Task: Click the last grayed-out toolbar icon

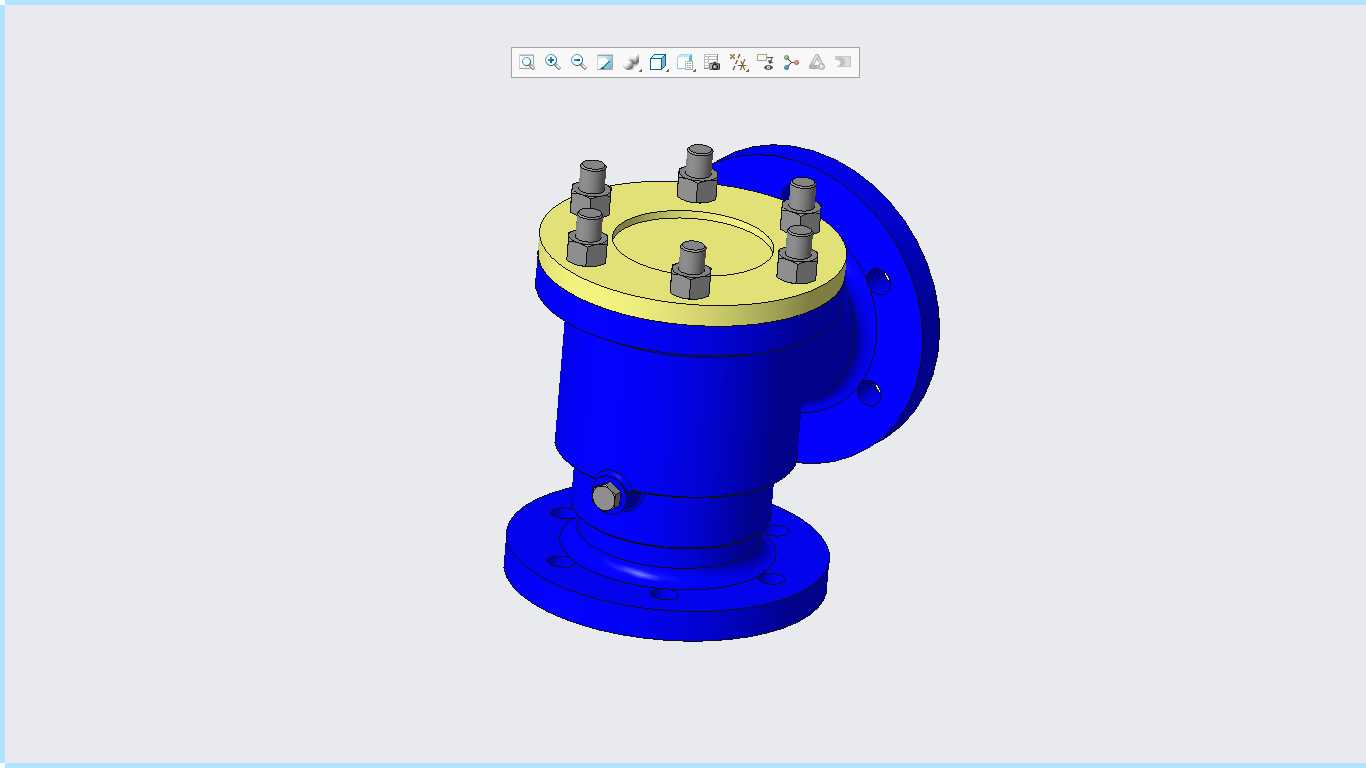Action: 843,63
